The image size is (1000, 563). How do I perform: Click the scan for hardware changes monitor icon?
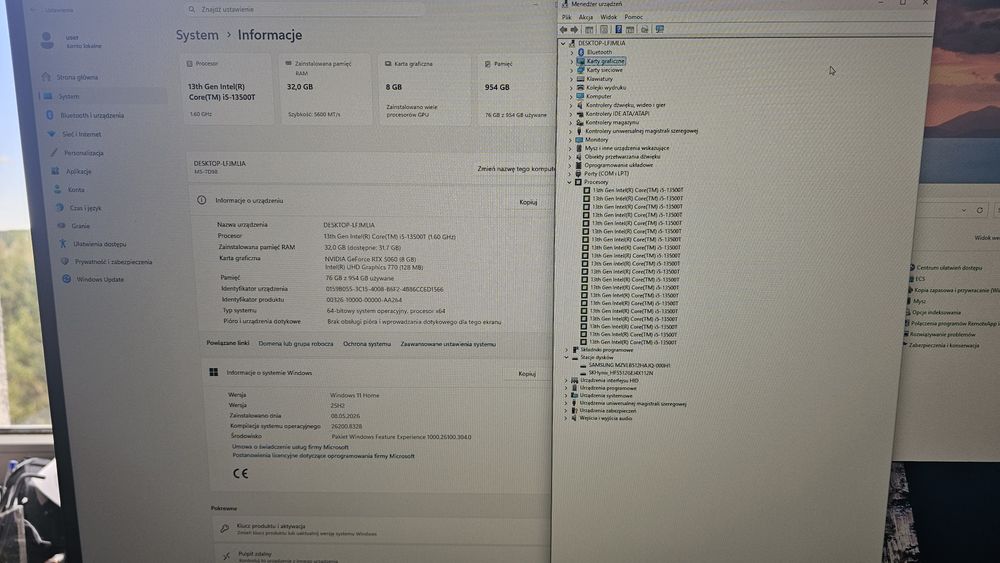[x=659, y=29]
